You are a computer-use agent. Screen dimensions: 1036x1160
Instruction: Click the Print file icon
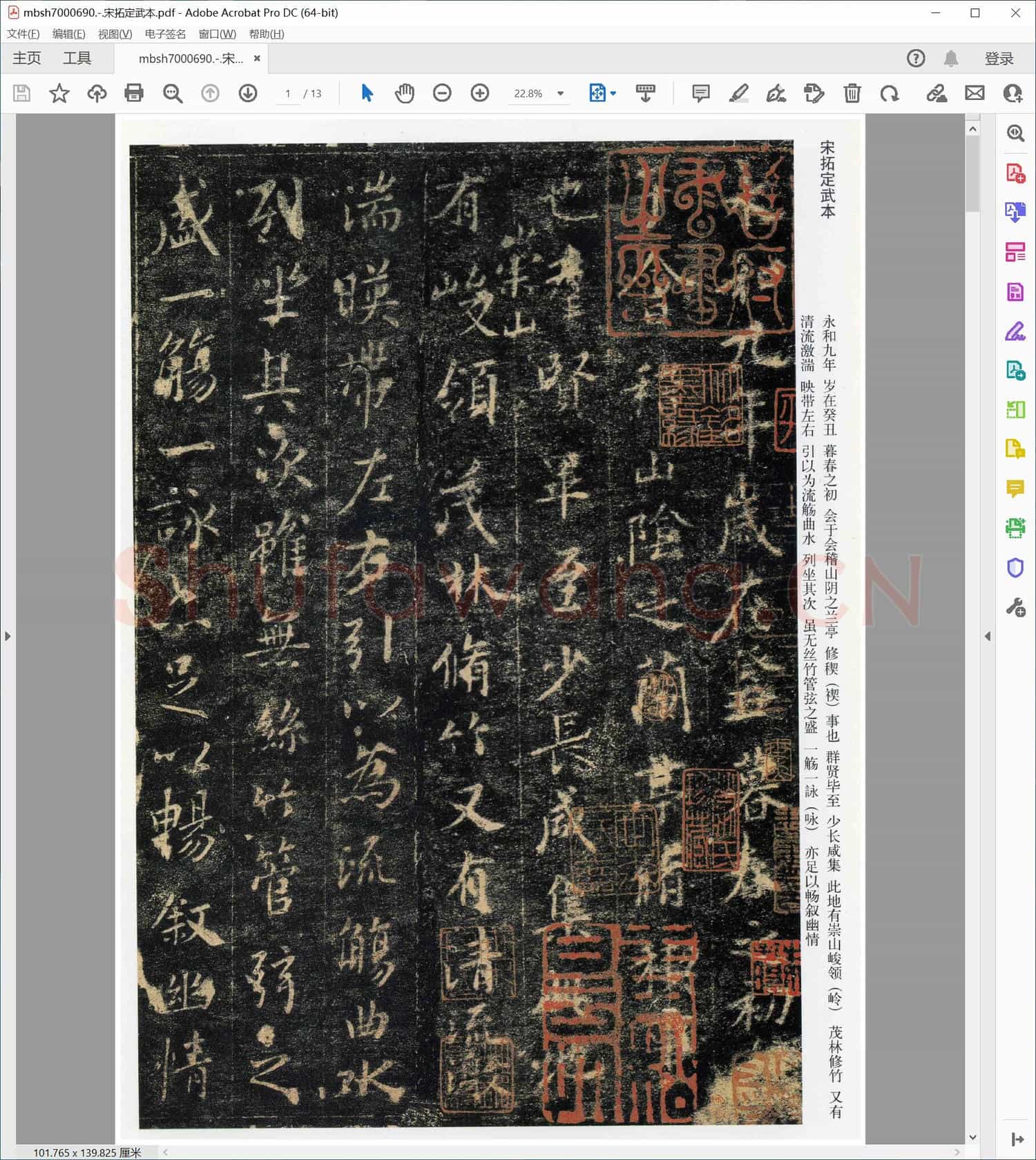click(134, 93)
